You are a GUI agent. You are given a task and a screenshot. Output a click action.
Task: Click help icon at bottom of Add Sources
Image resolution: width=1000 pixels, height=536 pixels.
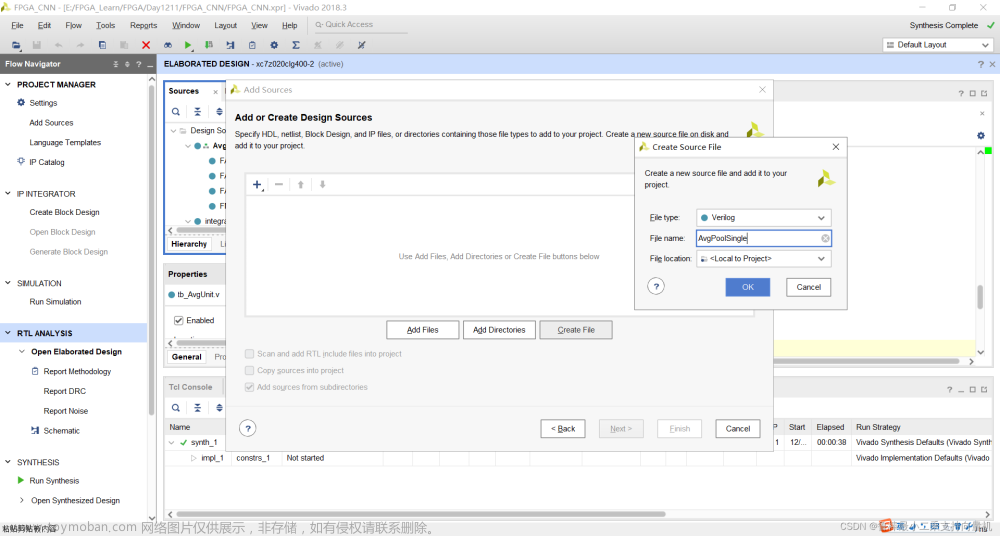click(x=248, y=428)
